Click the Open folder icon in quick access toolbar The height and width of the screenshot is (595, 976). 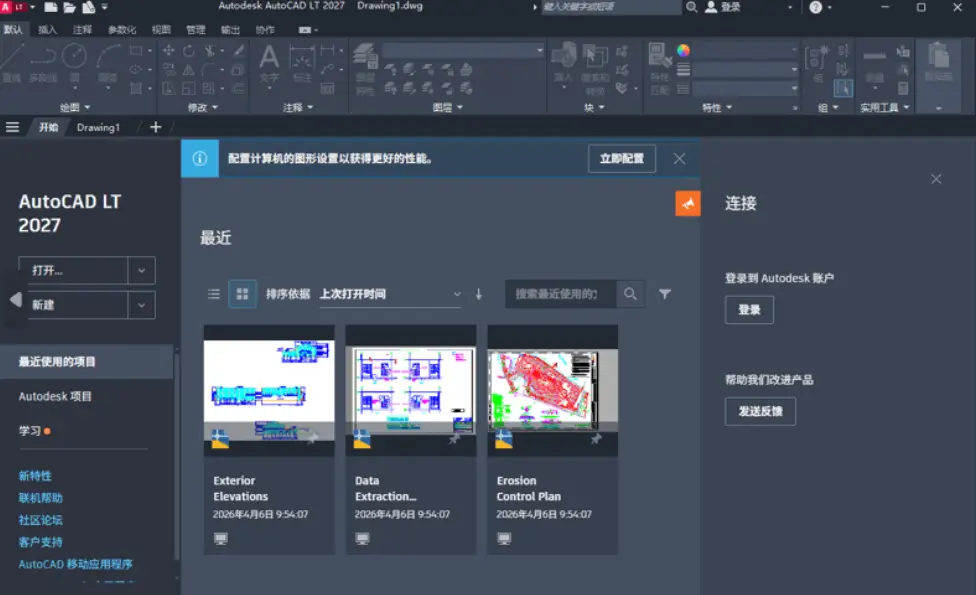[69, 7]
